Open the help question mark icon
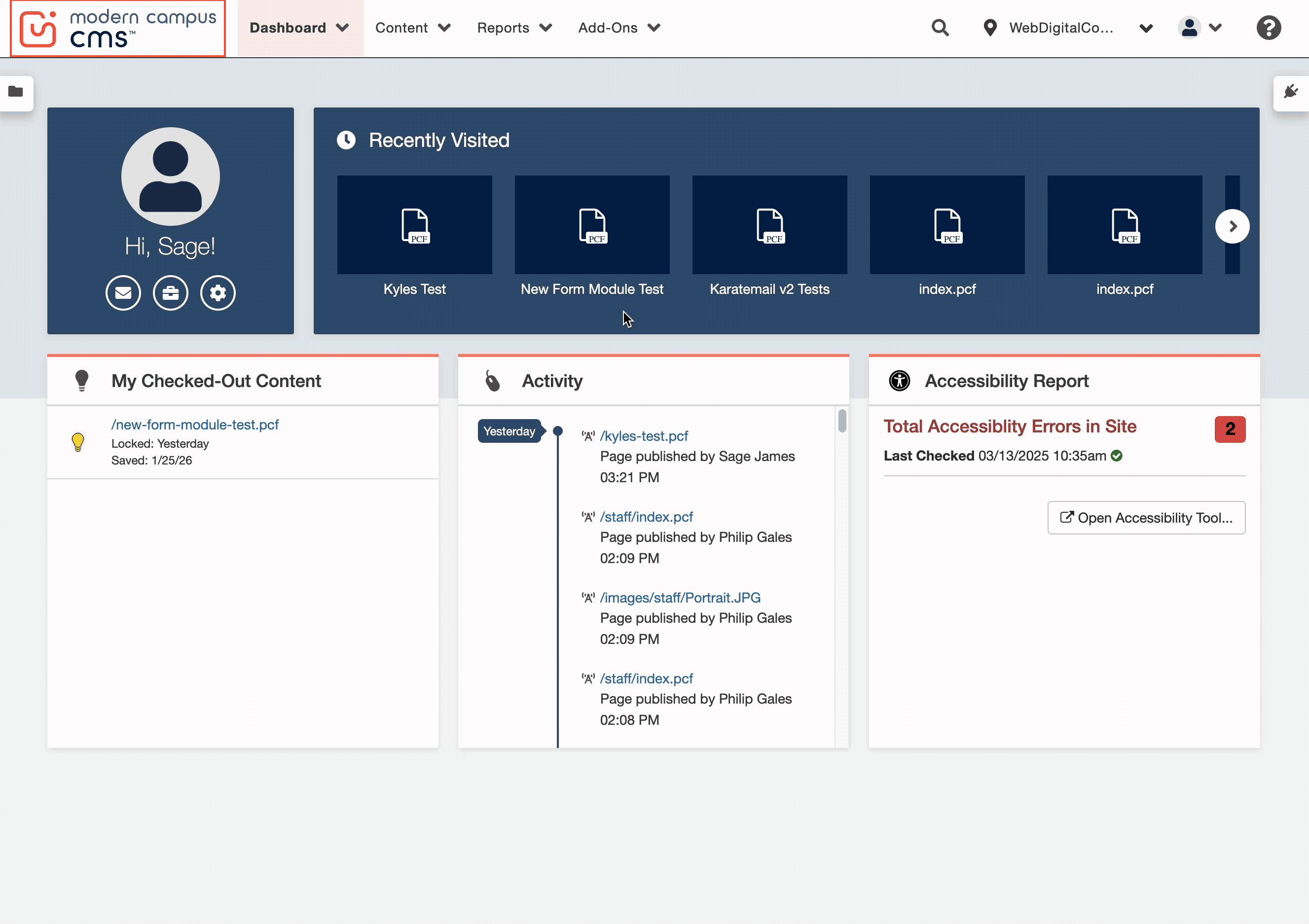The height and width of the screenshot is (924, 1309). click(x=1268, y=28)
